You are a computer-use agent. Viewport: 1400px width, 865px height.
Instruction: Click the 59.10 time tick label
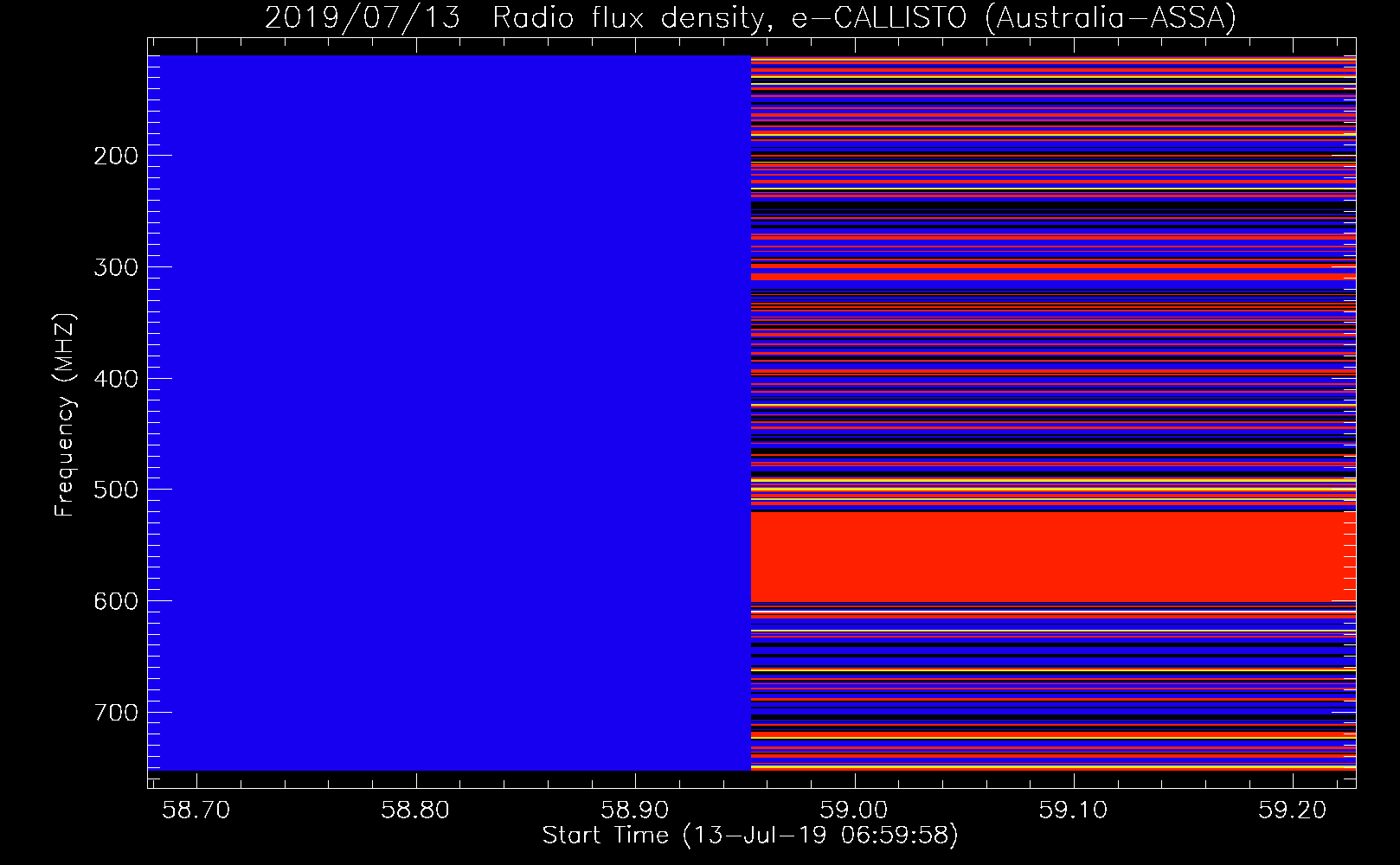pyautogui.click(x=1073, y=810)
